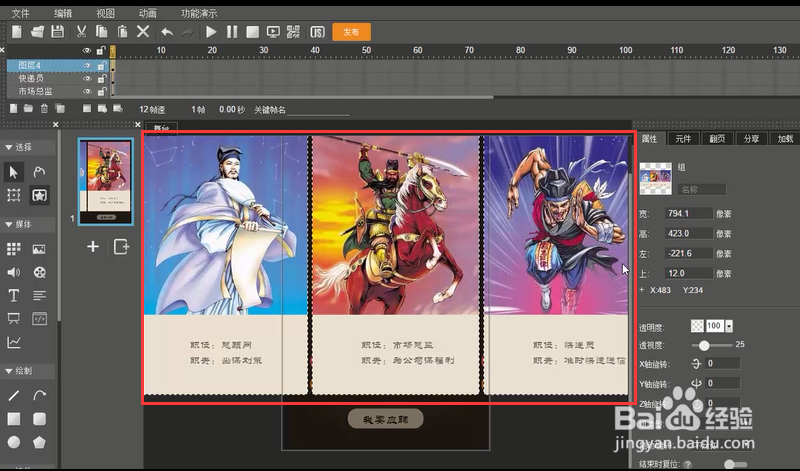Generate QR code preview

coord(293,32)
